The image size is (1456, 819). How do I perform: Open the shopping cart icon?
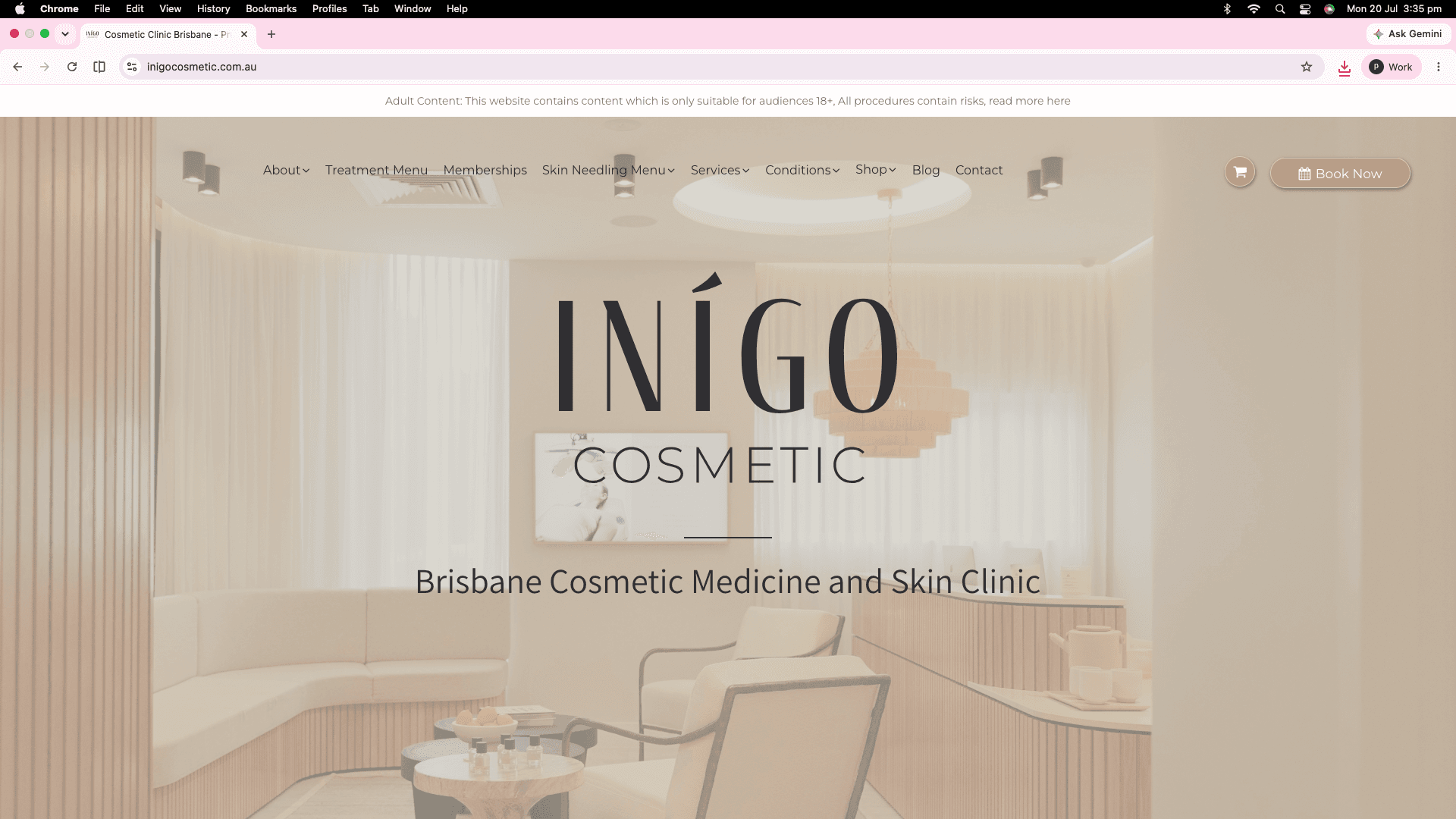point(1240,172)
